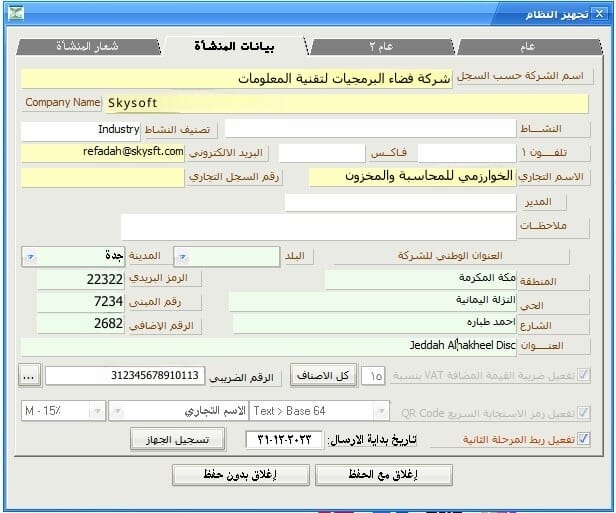Click the البريد الالكتروني label
This screenshot has height=513, width=616.
[228, 153]
